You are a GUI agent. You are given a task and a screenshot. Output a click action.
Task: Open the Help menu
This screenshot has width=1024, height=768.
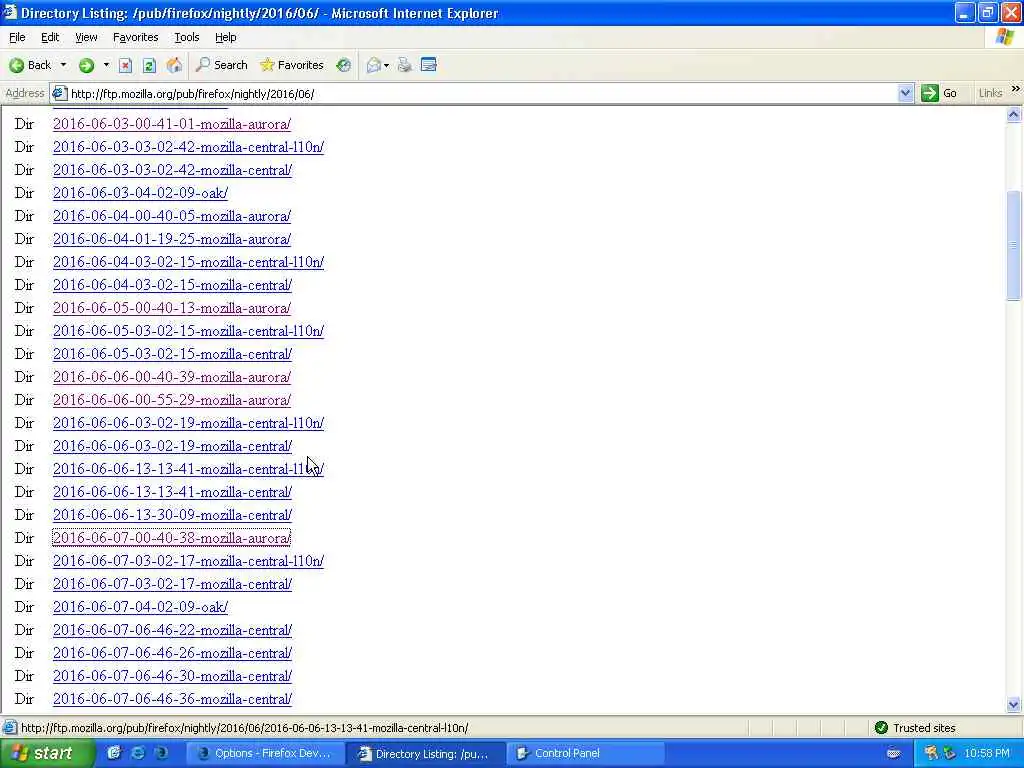[x=225, y=37]
